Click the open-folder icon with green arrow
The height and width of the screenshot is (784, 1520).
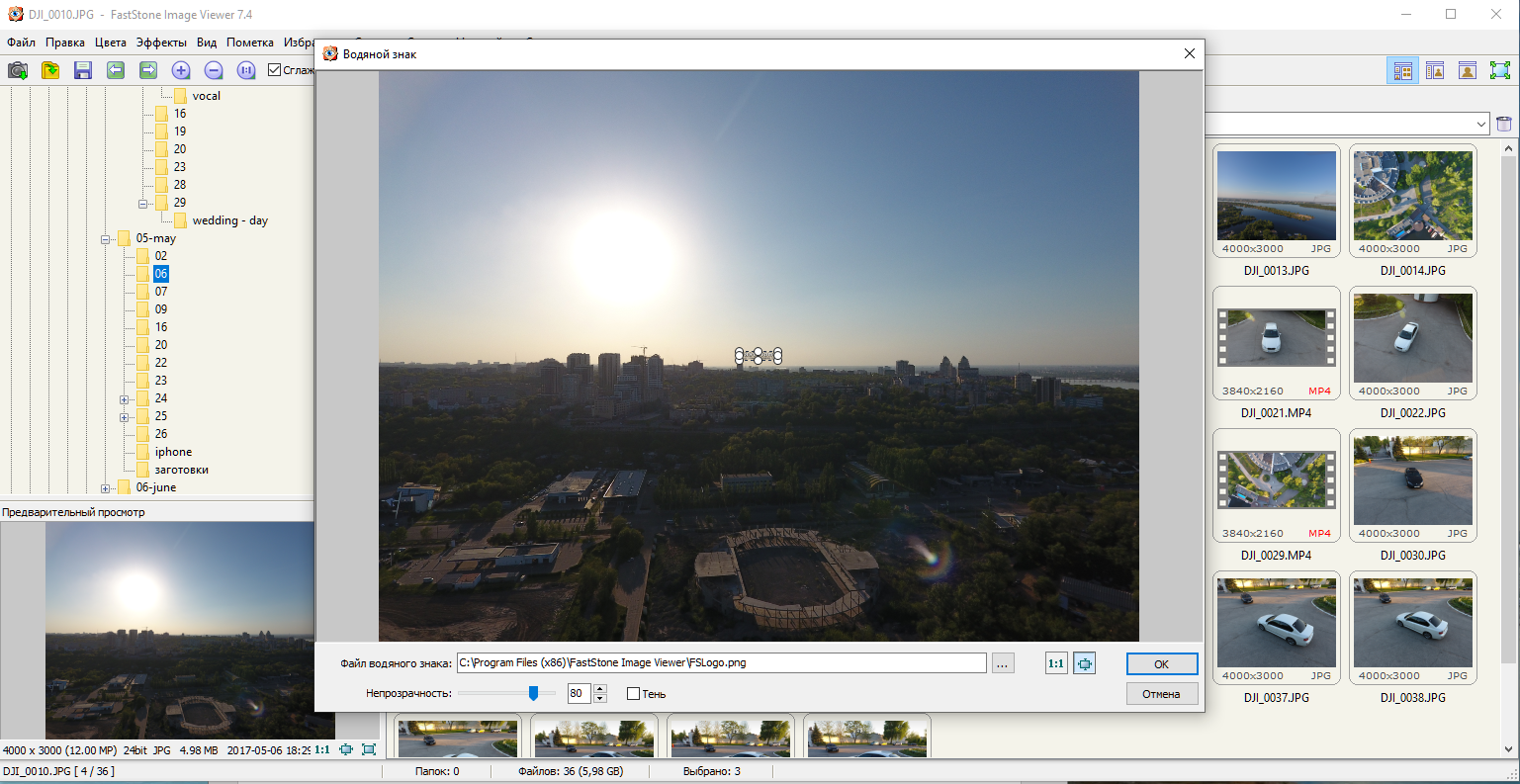[x=50, y=70]
